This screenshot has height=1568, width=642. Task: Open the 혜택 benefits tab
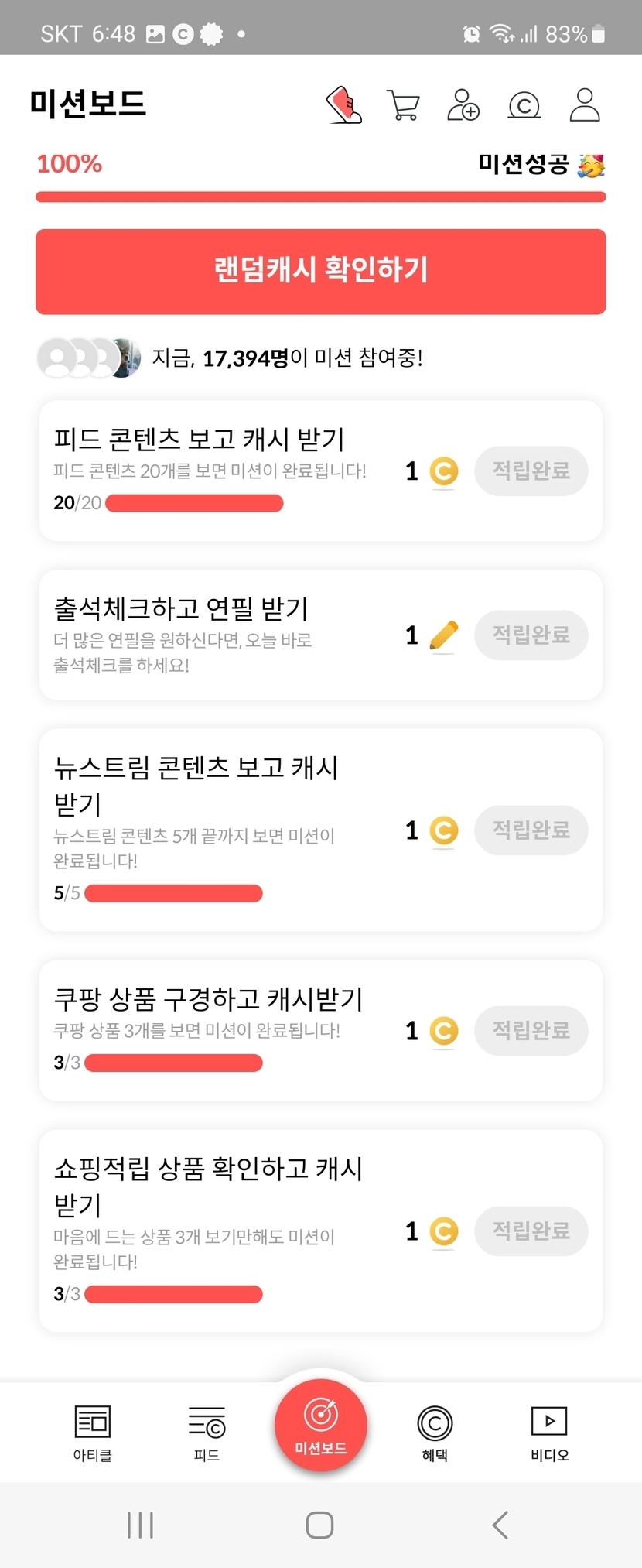[x=435, y=1433]
